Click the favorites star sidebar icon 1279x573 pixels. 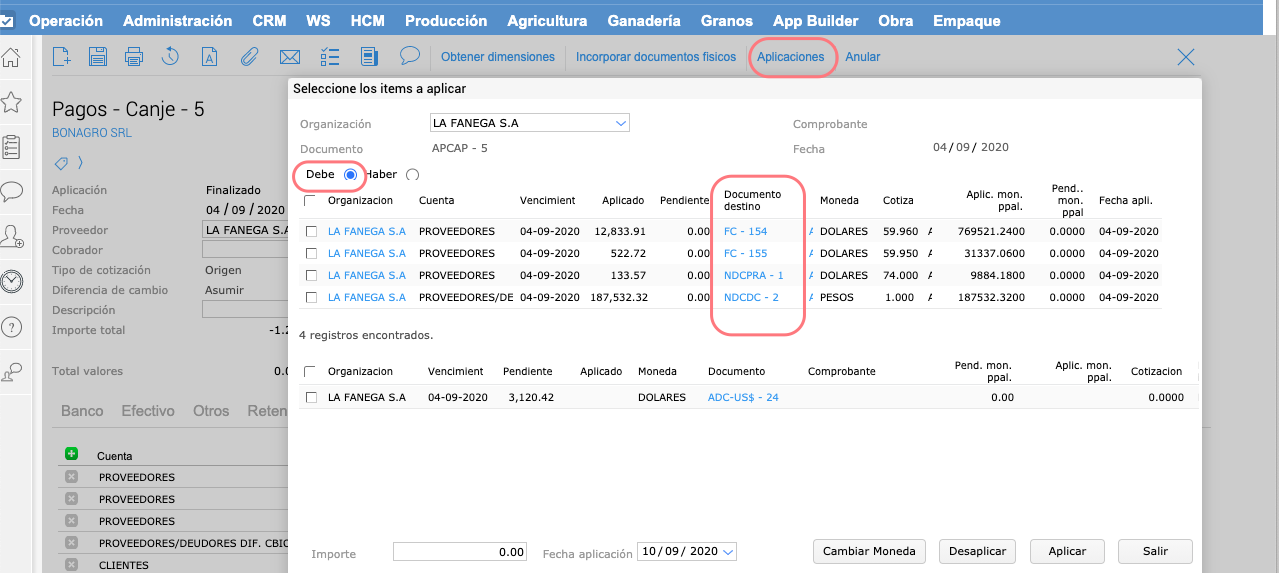point(12,102)
